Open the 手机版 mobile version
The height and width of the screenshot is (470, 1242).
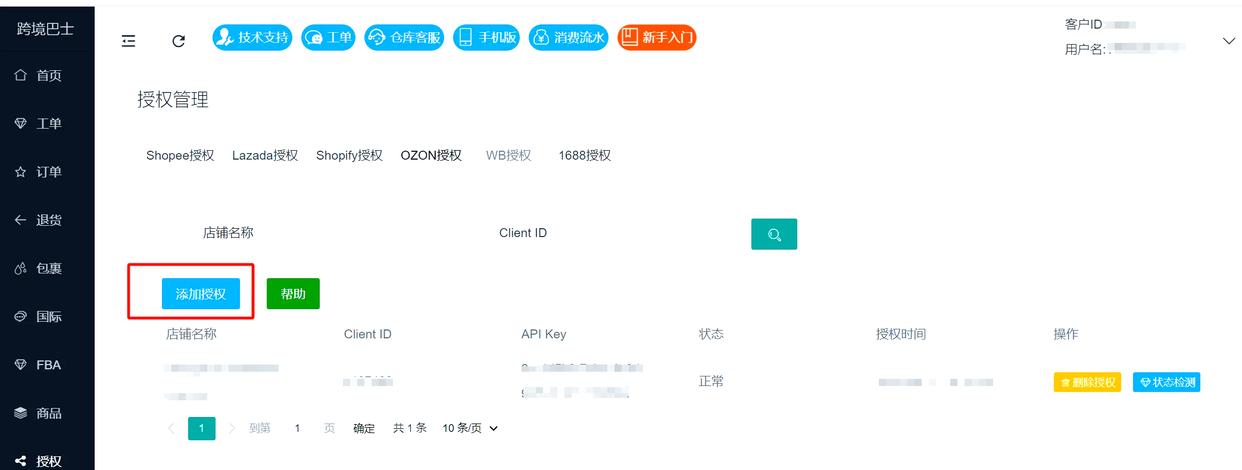(487, 38)
